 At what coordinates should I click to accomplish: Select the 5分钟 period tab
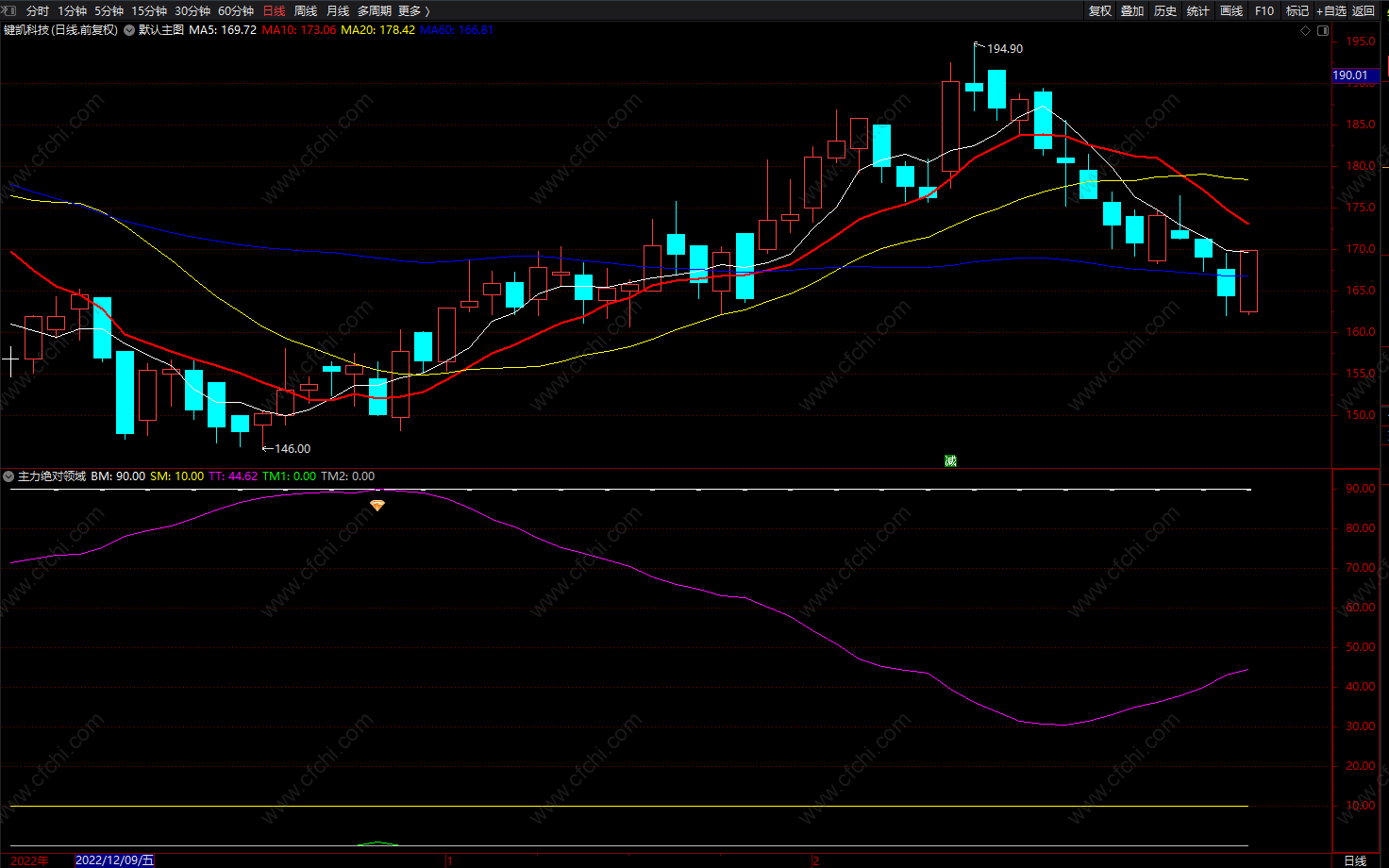(x=109, y=11)
